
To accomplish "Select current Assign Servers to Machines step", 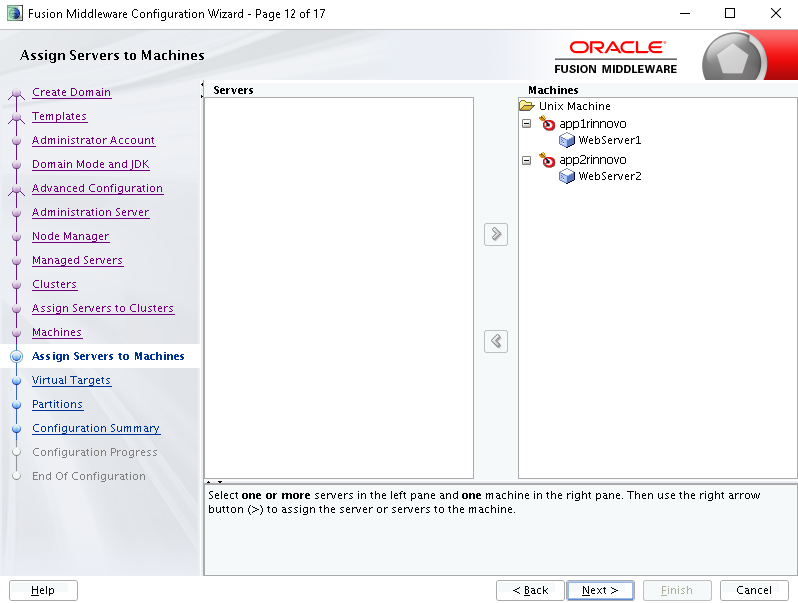I will 108,356.
